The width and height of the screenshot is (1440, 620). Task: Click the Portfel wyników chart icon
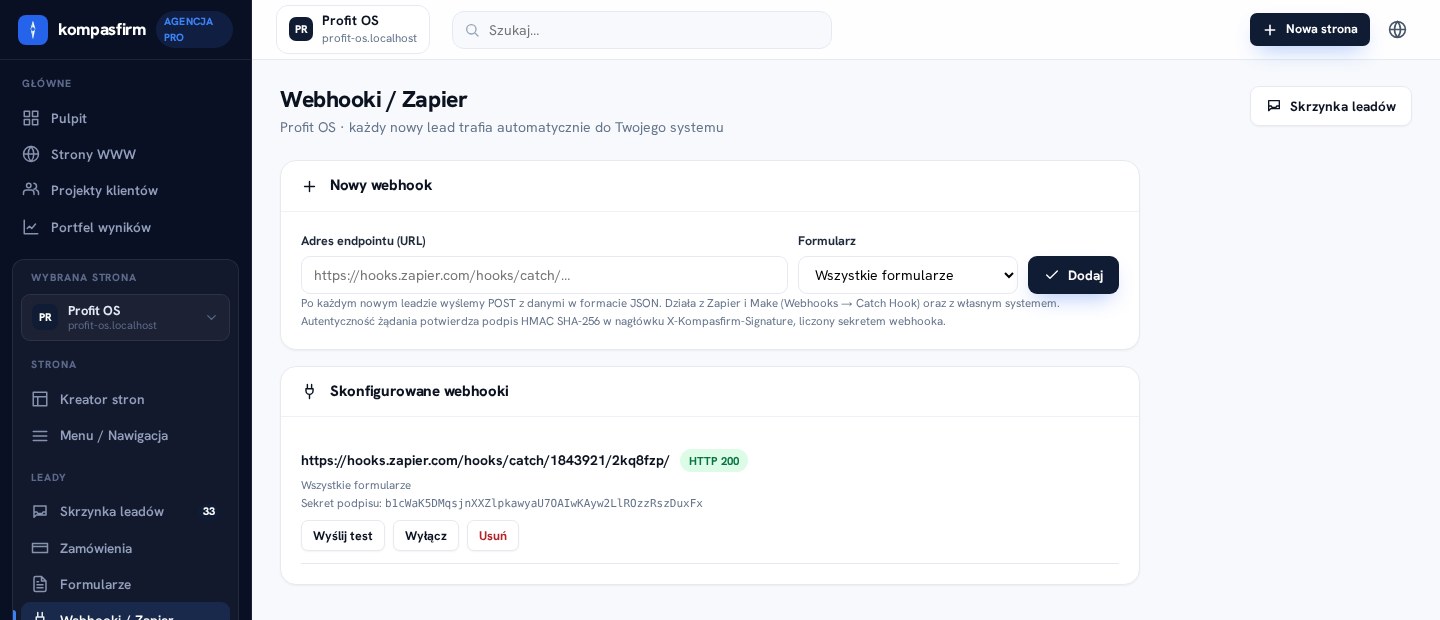click(x=31, y=227)
